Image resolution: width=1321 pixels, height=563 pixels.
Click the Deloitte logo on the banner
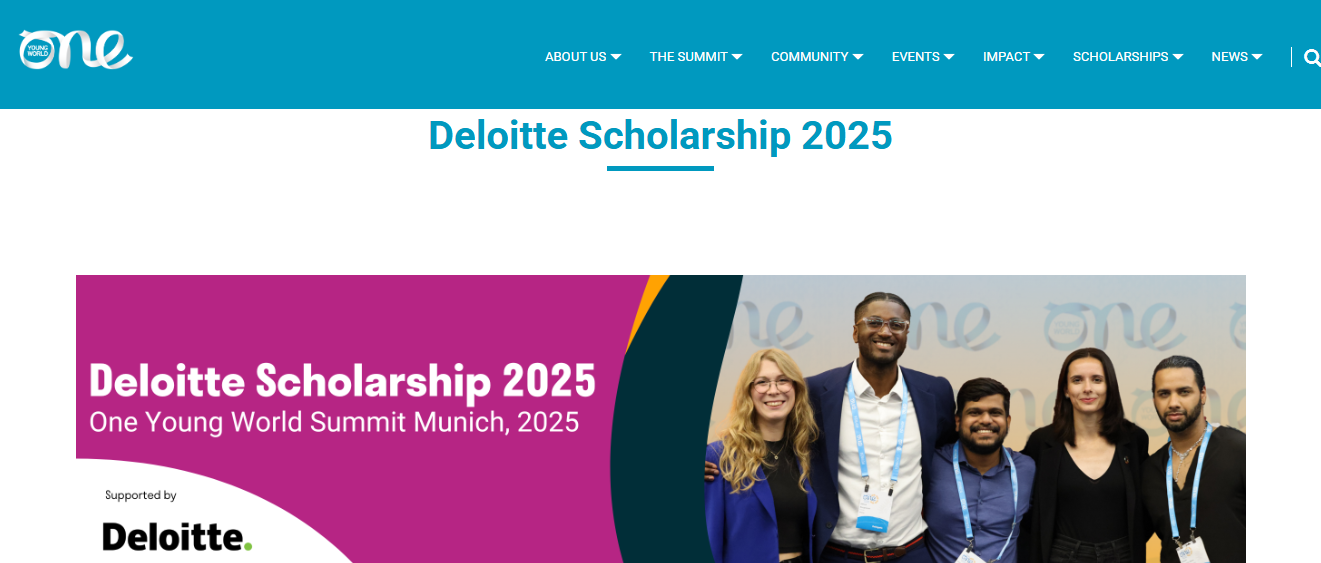point(177,536)
